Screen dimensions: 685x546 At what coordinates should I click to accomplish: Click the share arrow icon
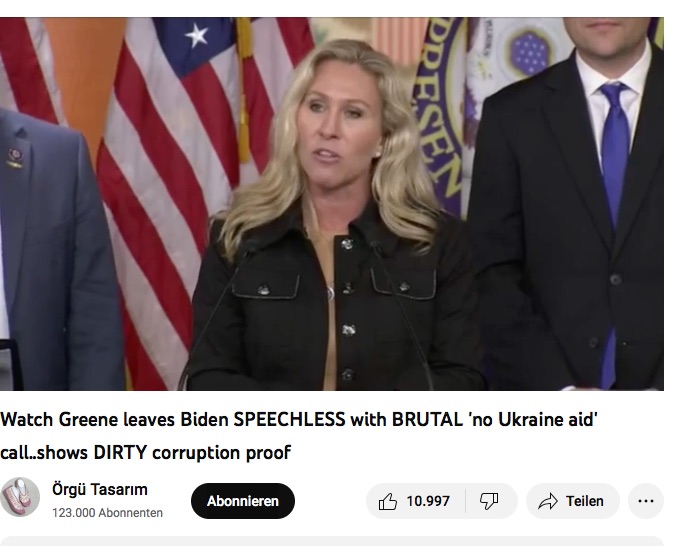click(x=548, y=501)
